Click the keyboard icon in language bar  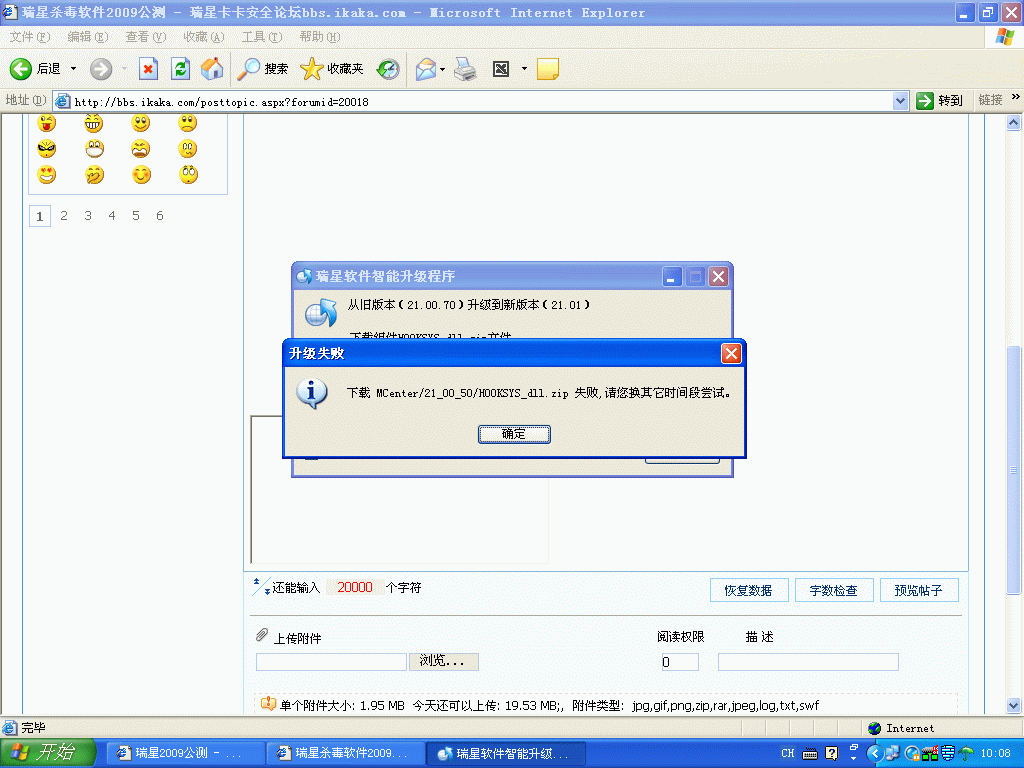pos(810,754)
